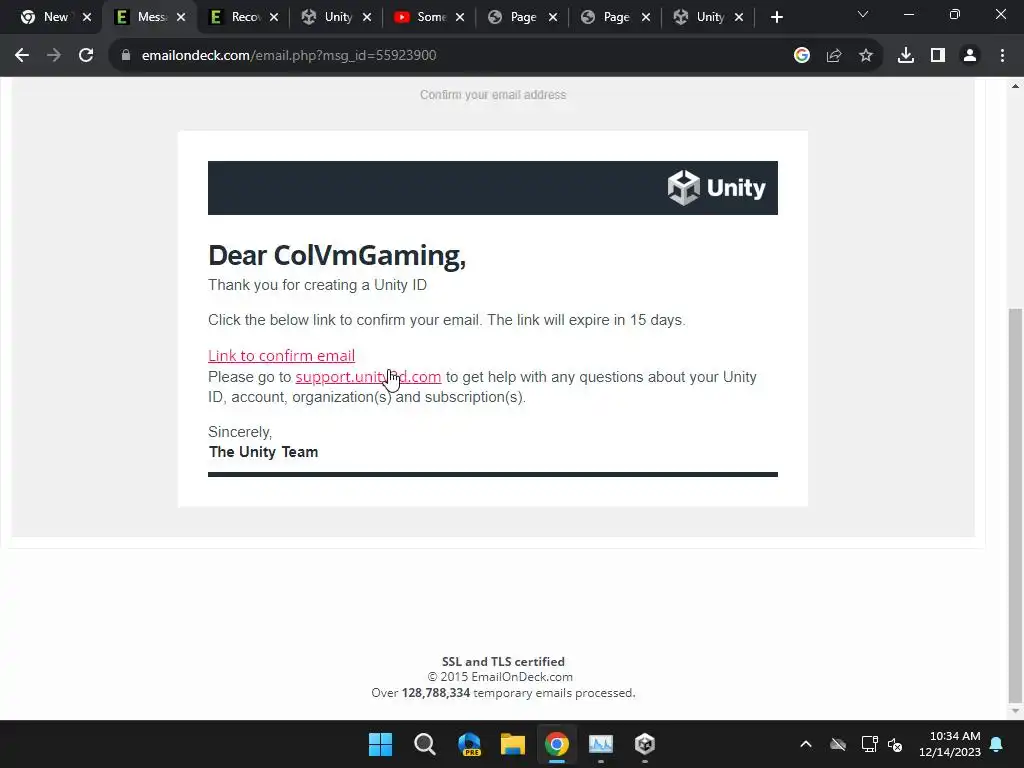Viewport: 1024px width, 768px height.
Task: Show hidden system tray icons
Action: tap(806, 744)
